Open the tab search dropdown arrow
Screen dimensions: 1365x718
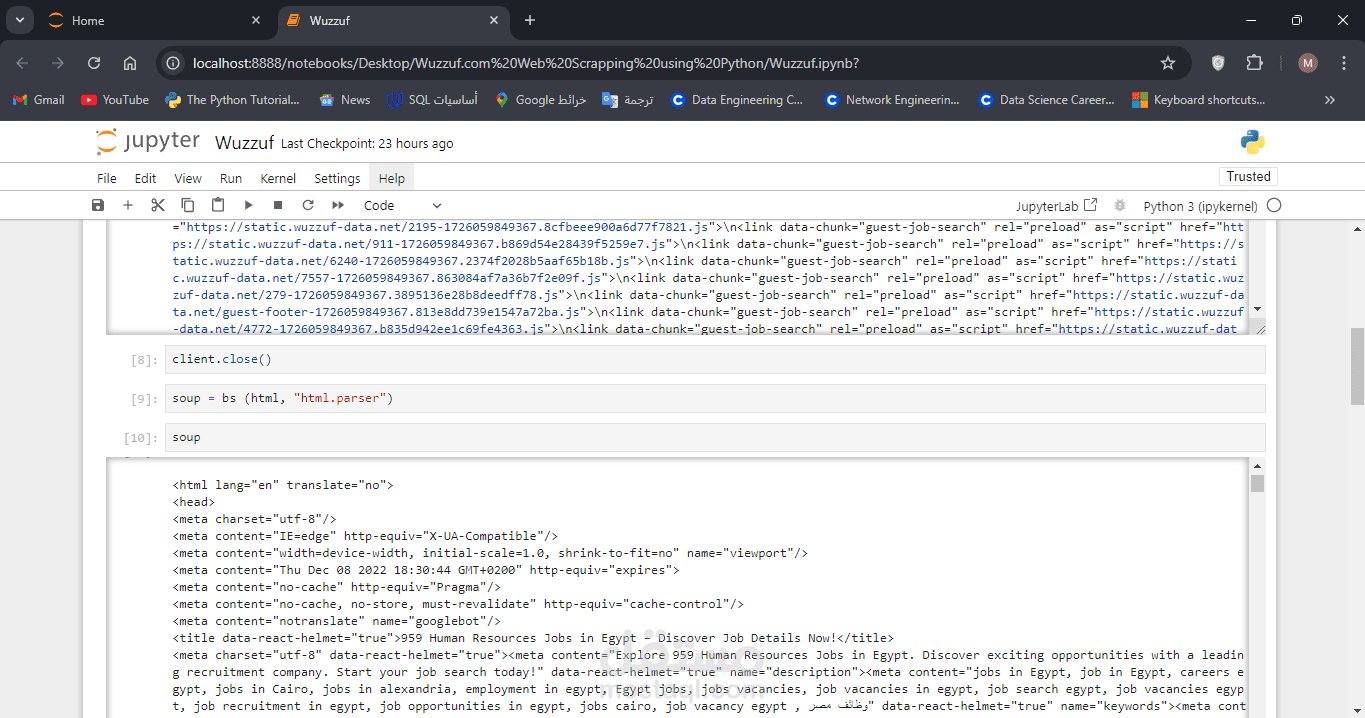(19, 20)
